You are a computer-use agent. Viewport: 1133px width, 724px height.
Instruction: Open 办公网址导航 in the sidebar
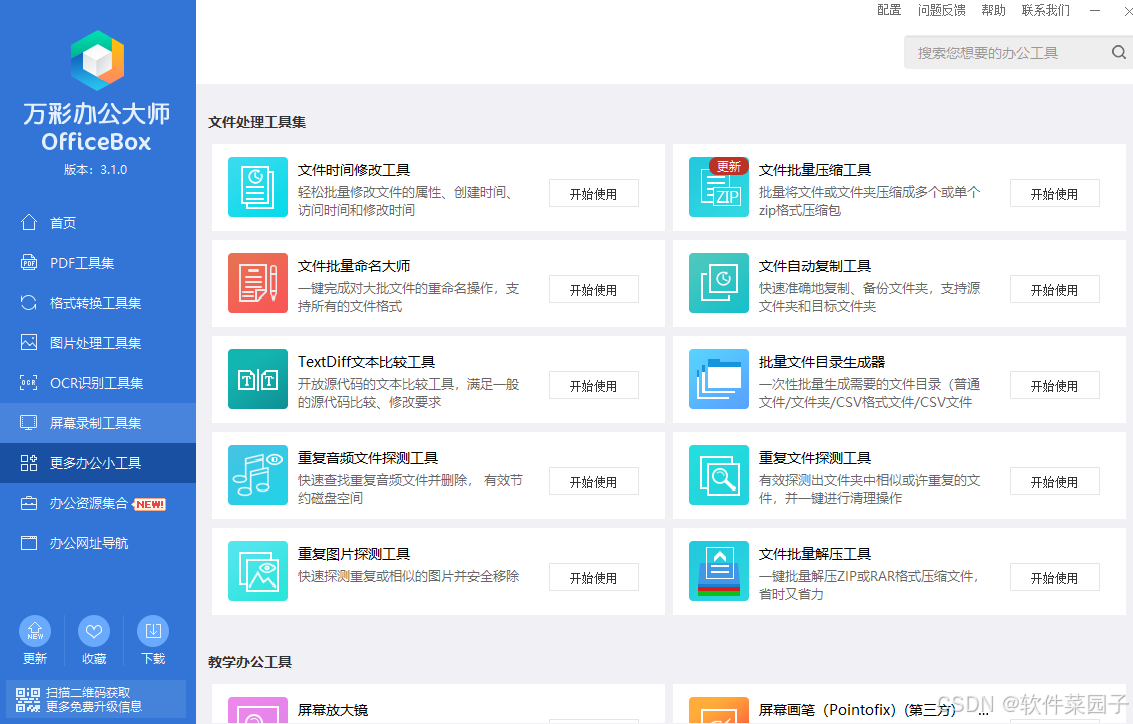98,543
